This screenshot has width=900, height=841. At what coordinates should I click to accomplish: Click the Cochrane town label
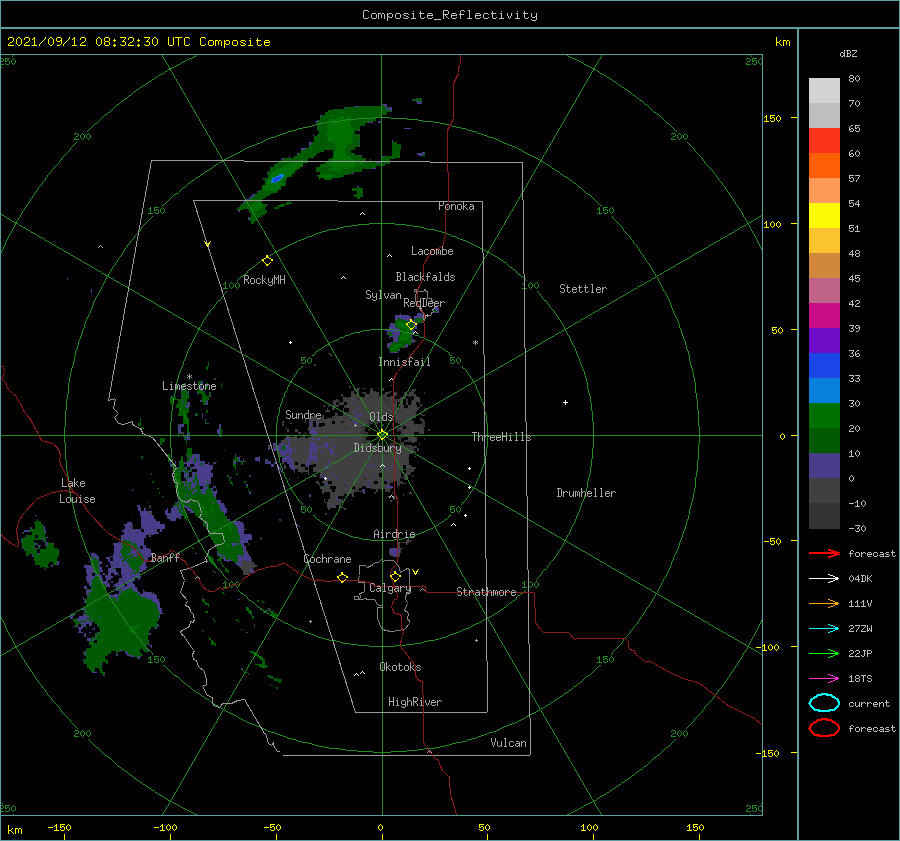[x=327, y=559]
